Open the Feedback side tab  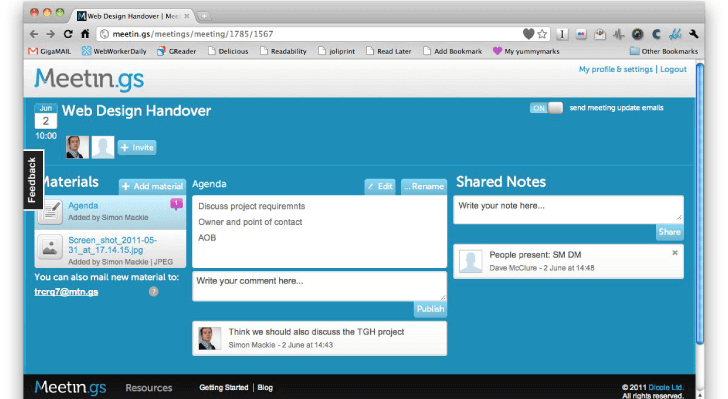click(x=32, y=180)
